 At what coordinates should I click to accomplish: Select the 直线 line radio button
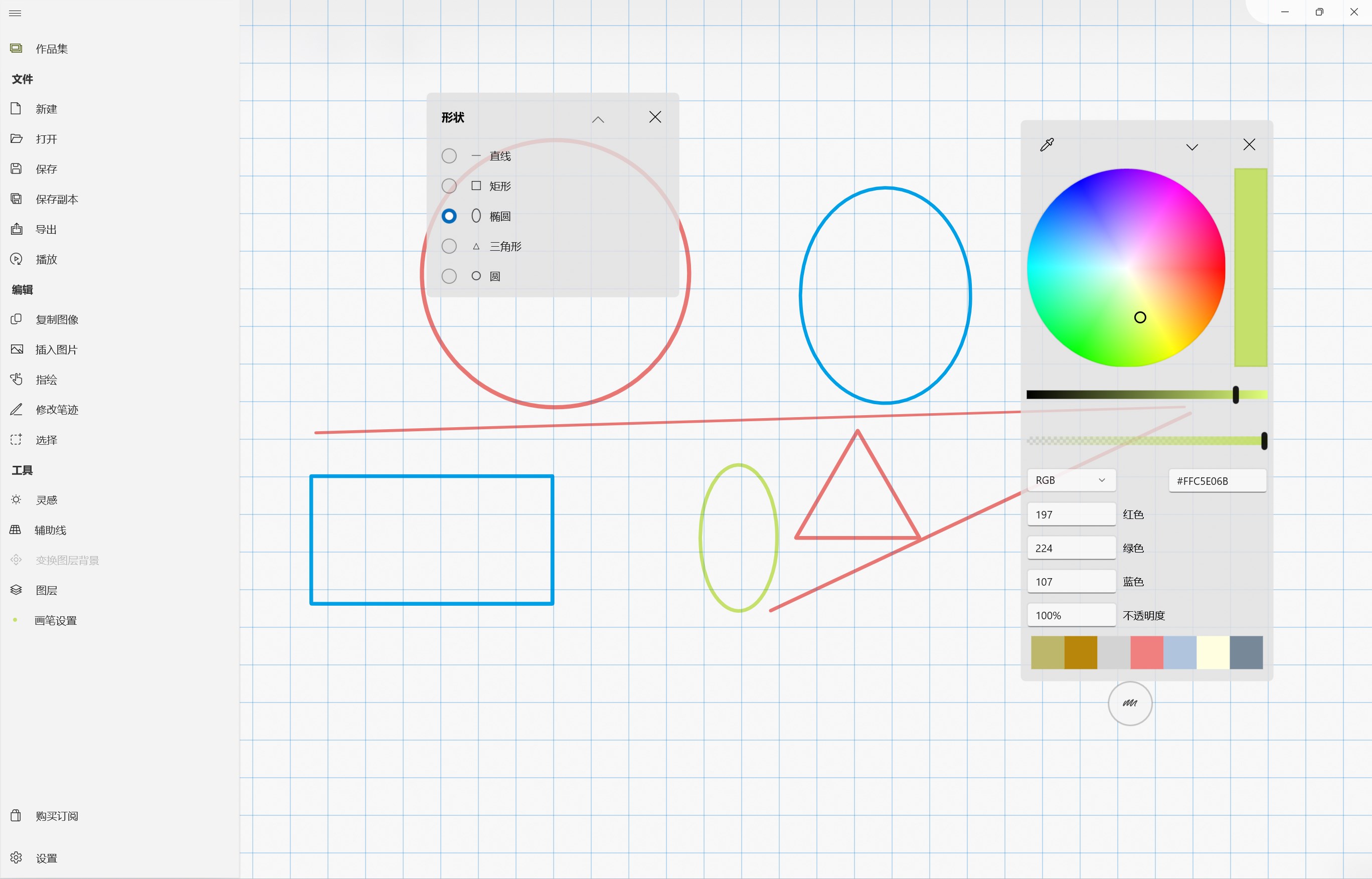pyautogui.click(x=449, y=156)
